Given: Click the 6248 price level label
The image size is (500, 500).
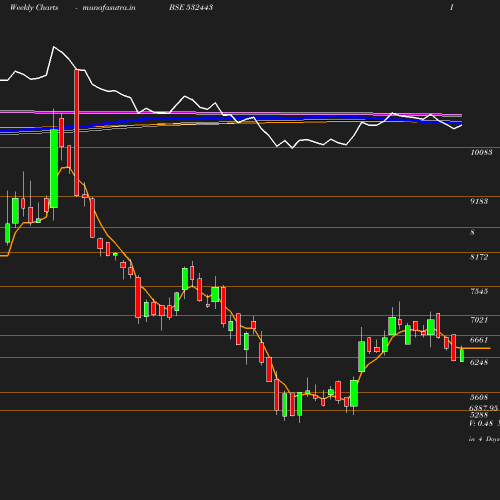Looking at the screenshot, I should click(479, 362).
